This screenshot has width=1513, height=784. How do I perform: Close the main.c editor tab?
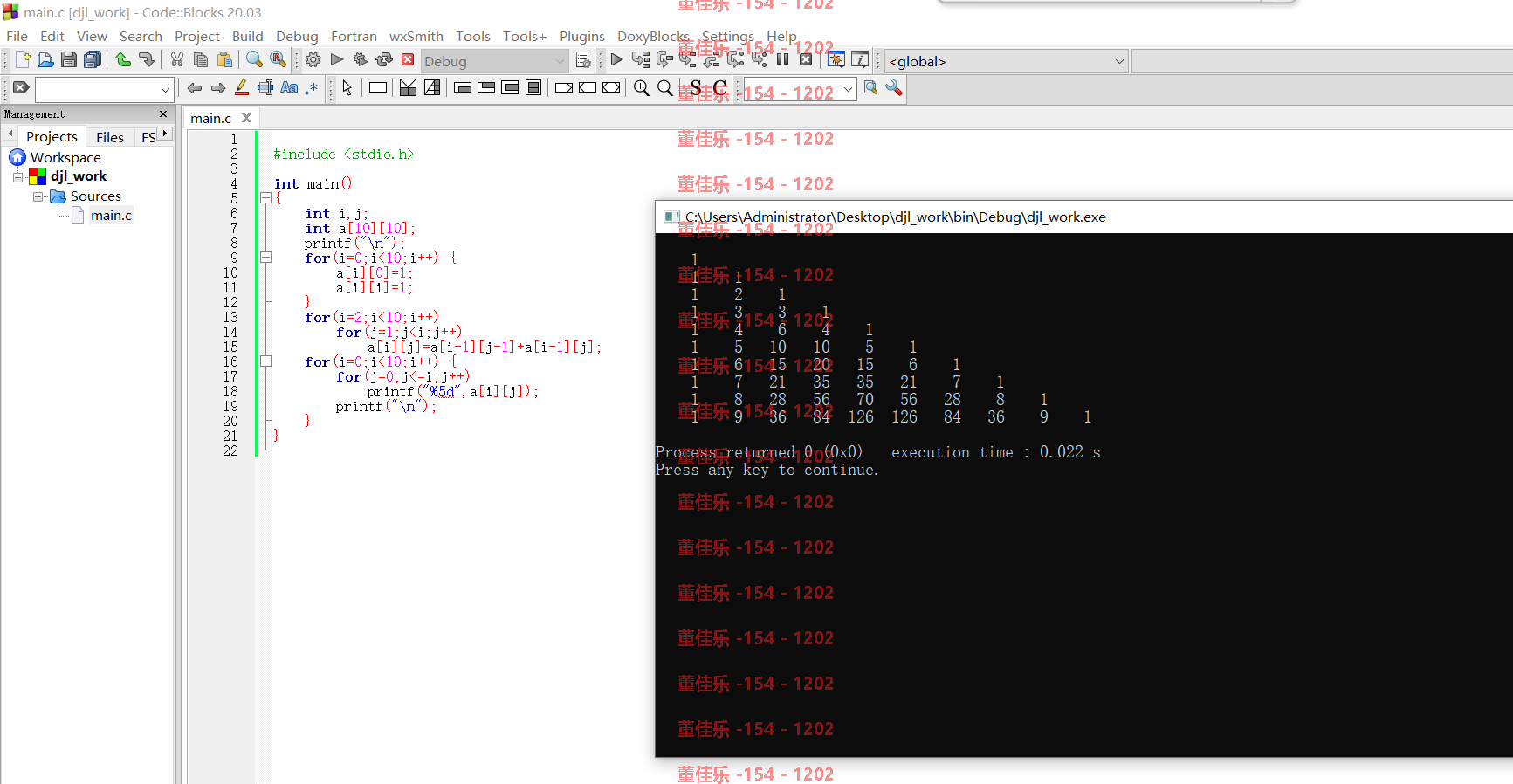point(247,118)
